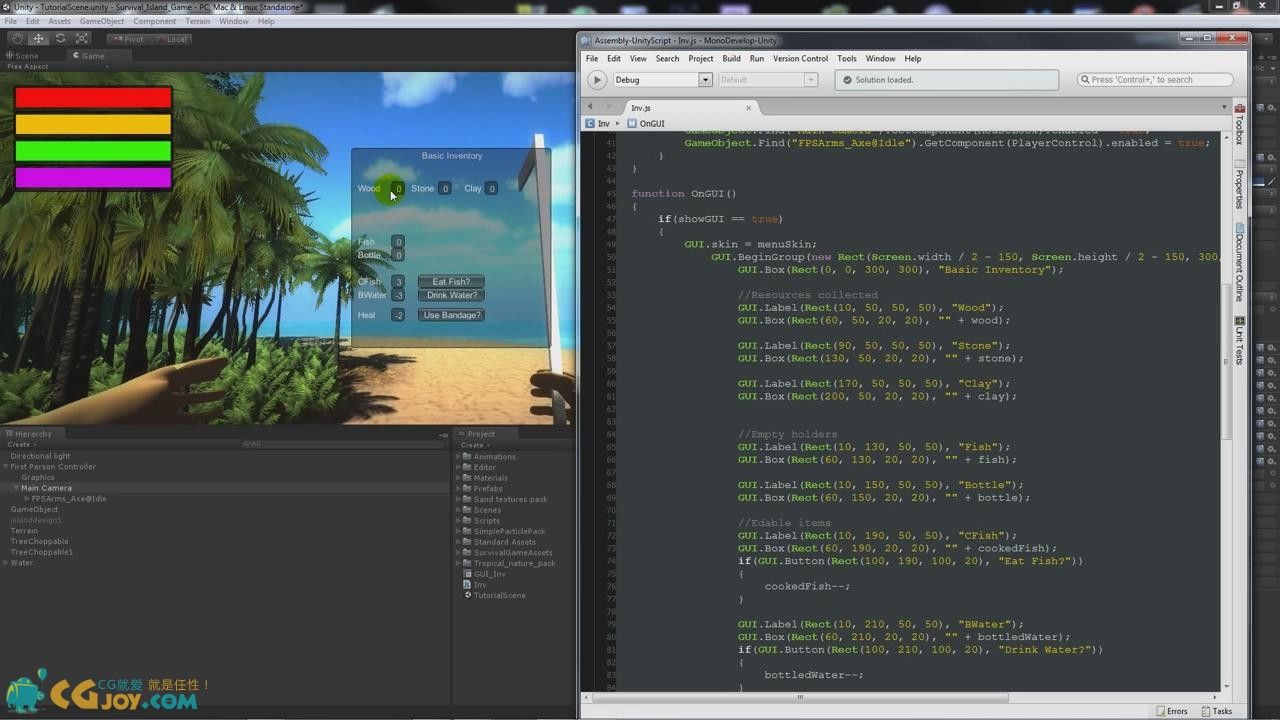Open MonoDevelop Tools menu
1280x720 pixels.
(846, 59)
